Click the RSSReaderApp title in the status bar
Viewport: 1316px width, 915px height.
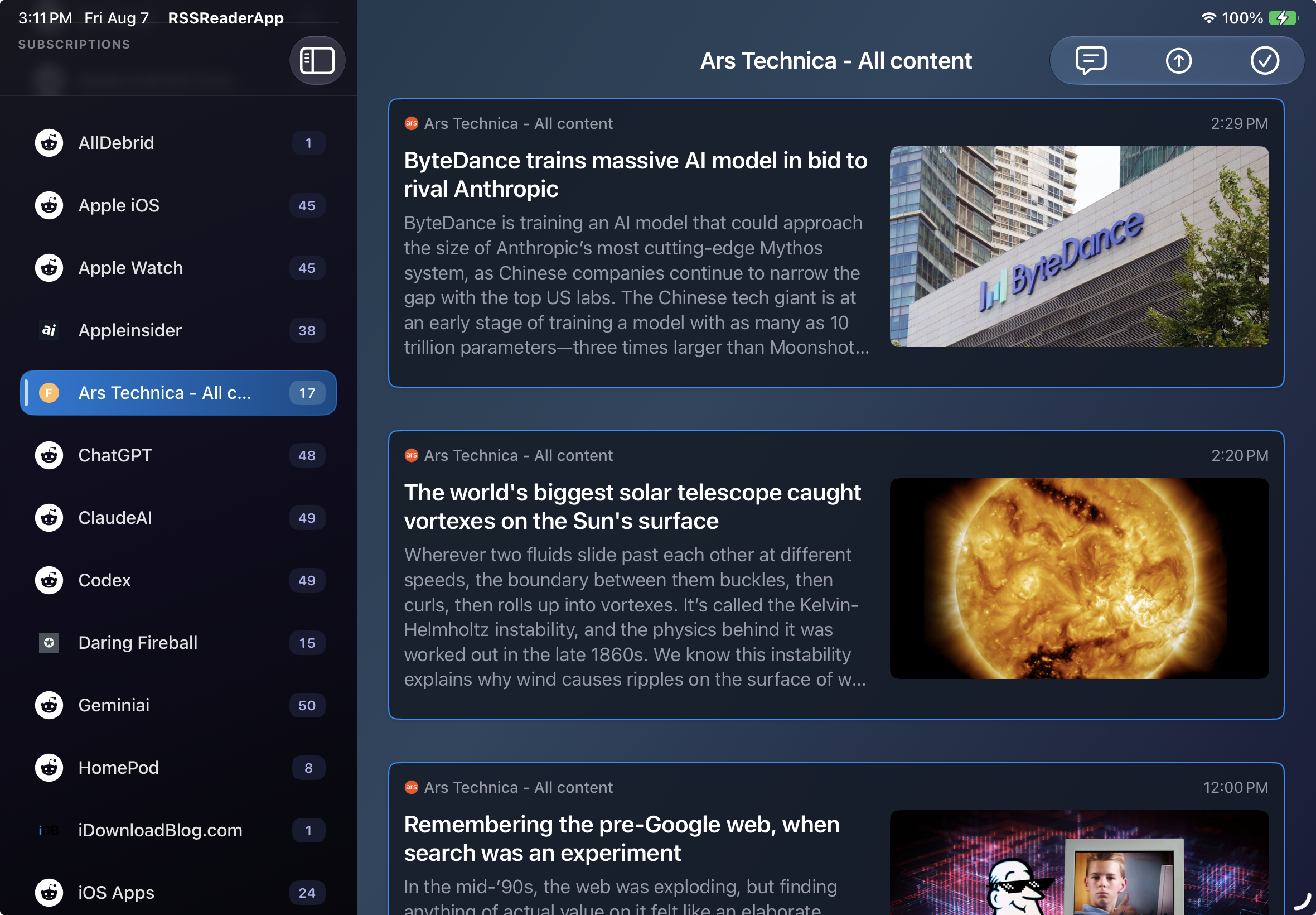click(x=226, y=18)
